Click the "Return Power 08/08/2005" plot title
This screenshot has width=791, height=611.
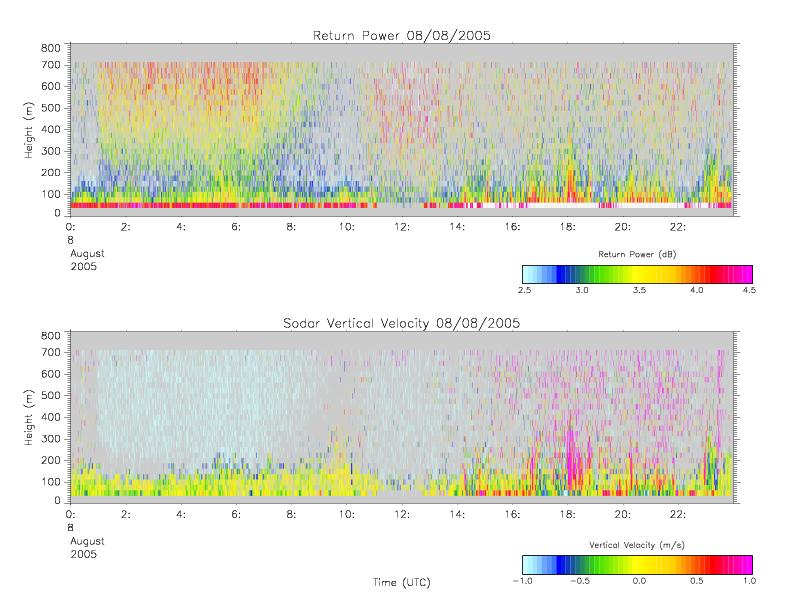pos(402,35)
